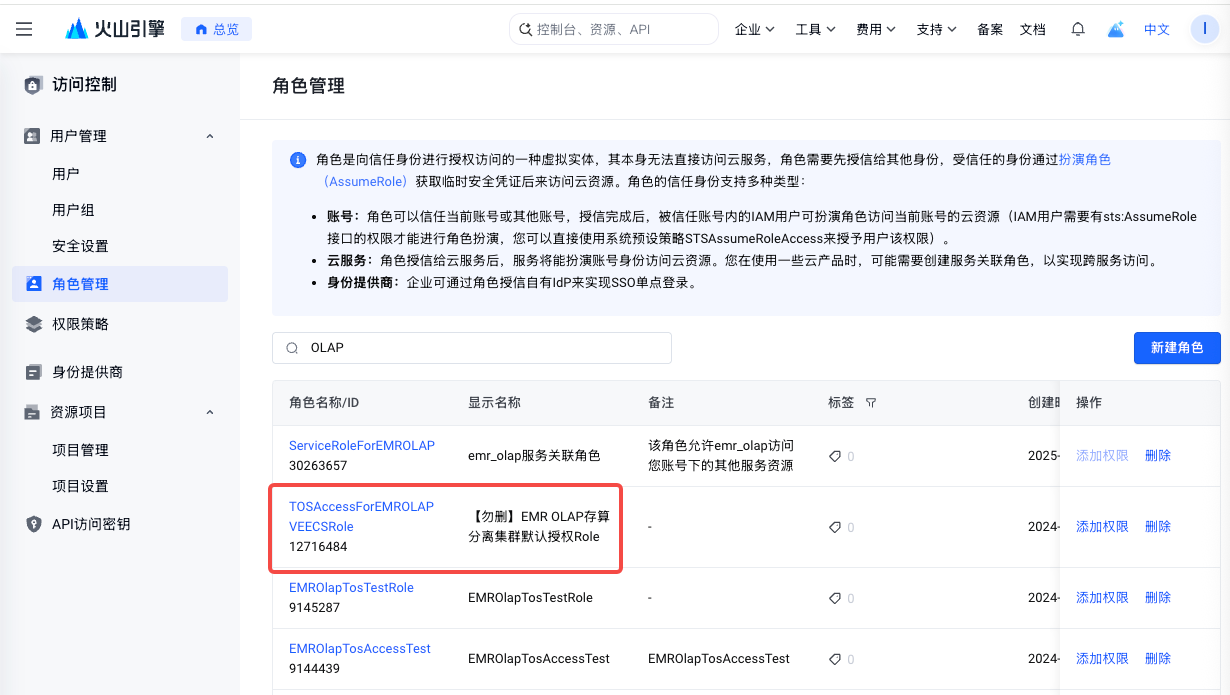
Task: Open 用户组 in sidebar
Action: [73, 210]
